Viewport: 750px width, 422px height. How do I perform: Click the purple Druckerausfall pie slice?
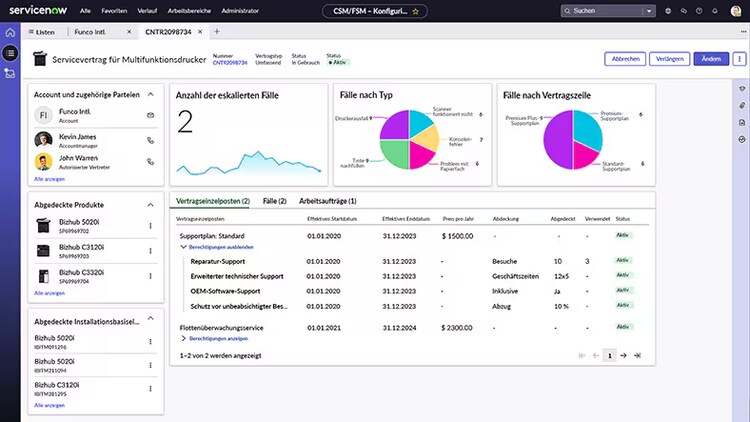pyautogui.click(x=396, y=125)
